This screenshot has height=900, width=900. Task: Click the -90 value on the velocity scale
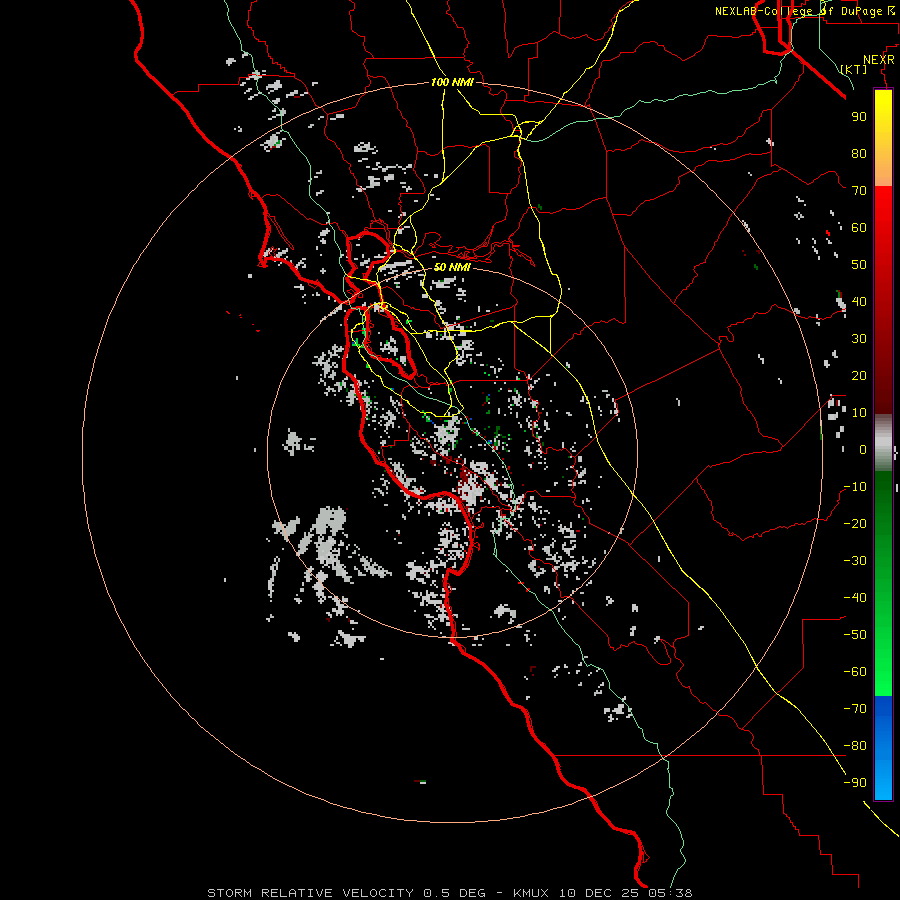click(x=855, y=783)
